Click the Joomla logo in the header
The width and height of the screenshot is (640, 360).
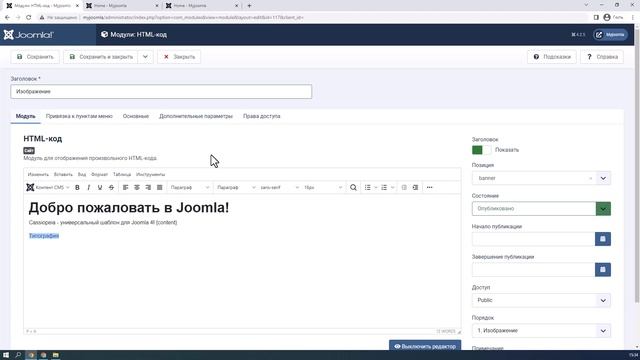[29, 35]
